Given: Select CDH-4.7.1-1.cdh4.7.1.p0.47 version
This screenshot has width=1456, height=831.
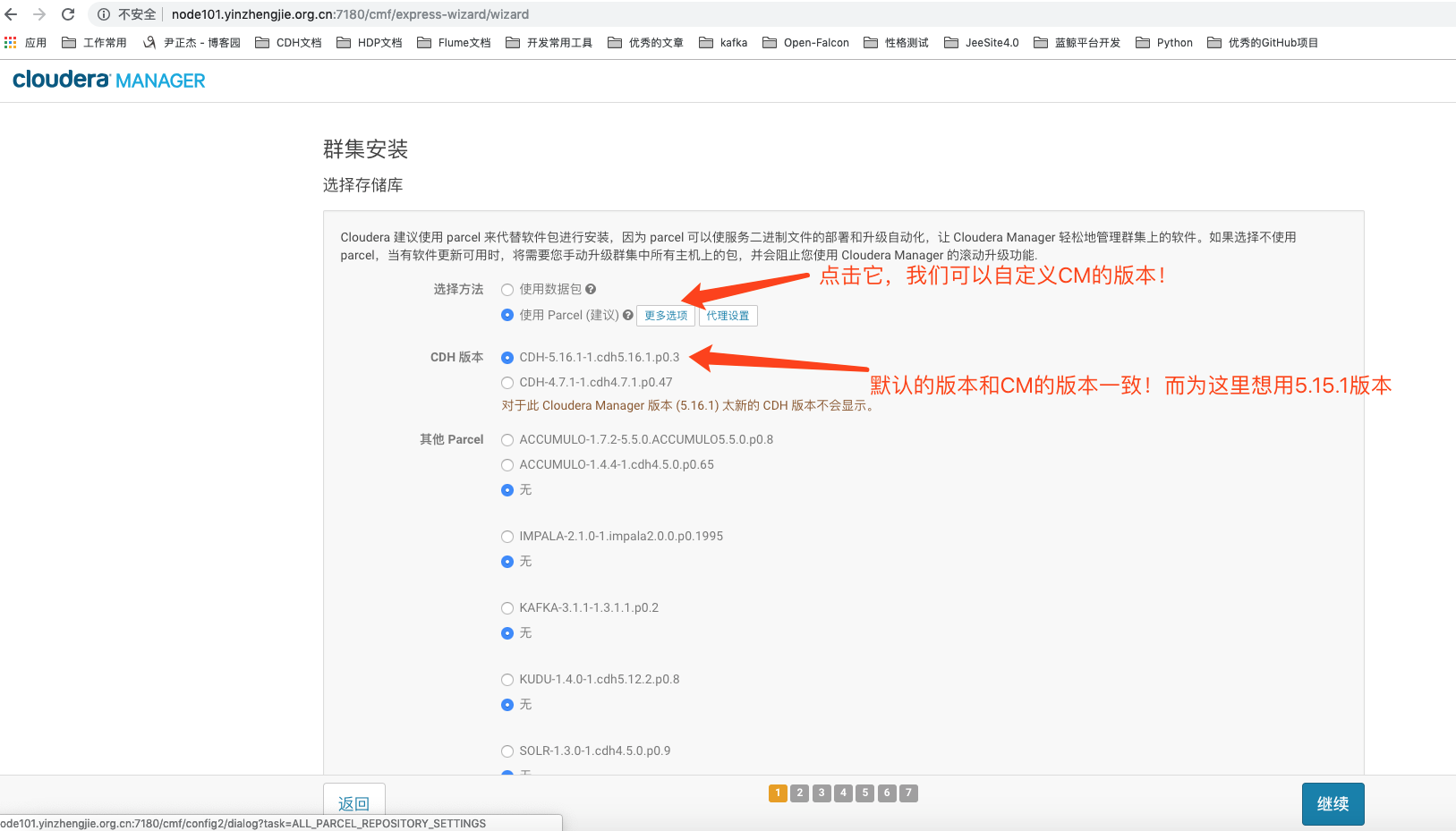Looking at the screenshot, I should click(507, 383).
